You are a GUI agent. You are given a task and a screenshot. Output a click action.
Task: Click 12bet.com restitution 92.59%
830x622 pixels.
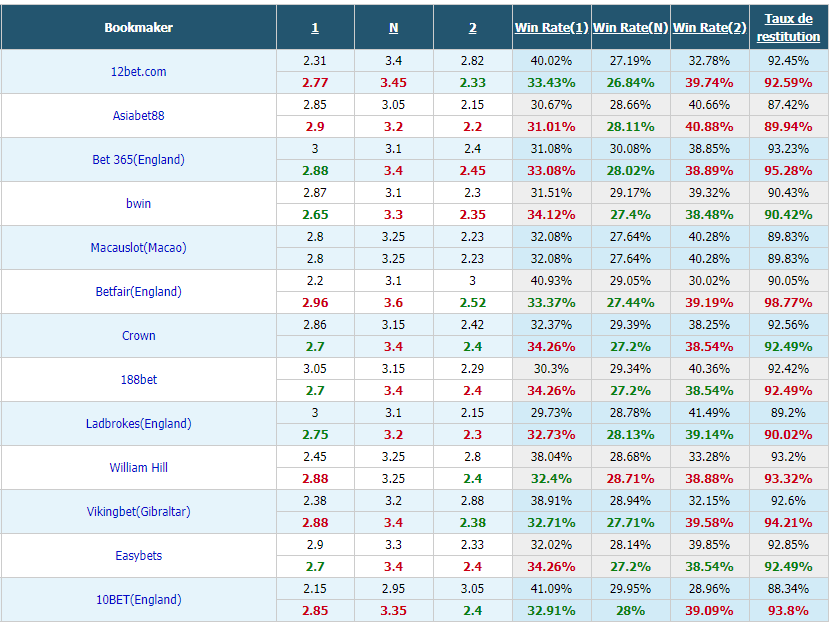coord(789,83)
